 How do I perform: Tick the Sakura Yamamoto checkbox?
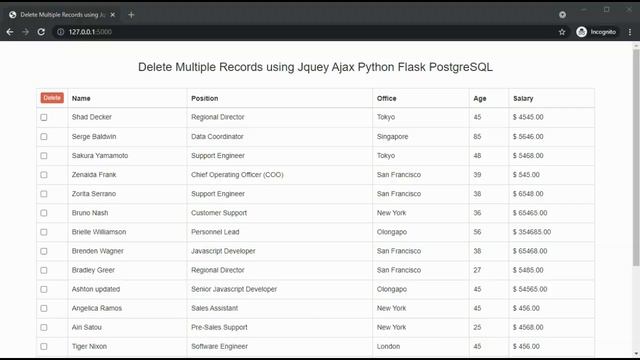44,156
